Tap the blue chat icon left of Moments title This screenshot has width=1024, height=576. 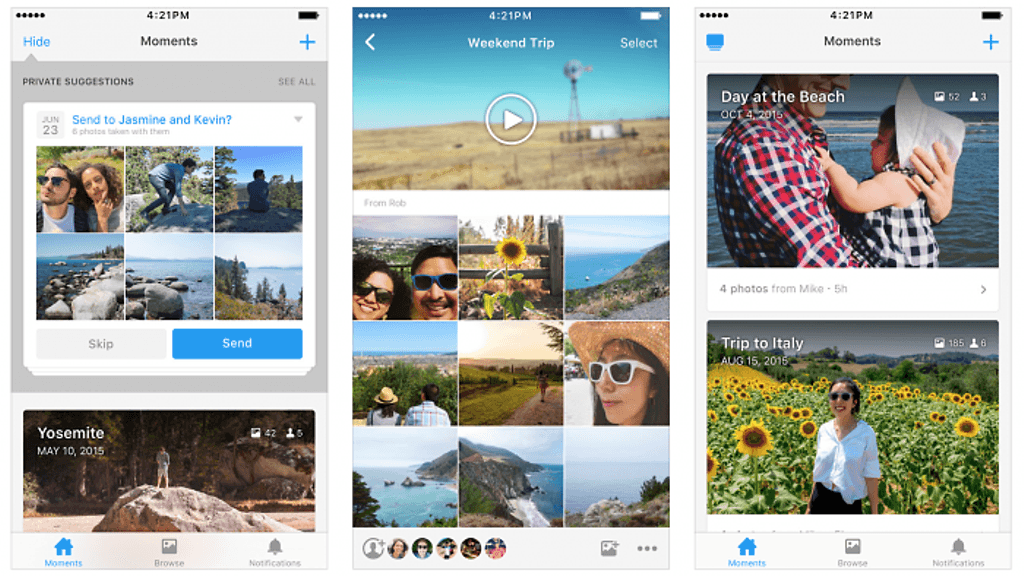[x=715, y=42]
